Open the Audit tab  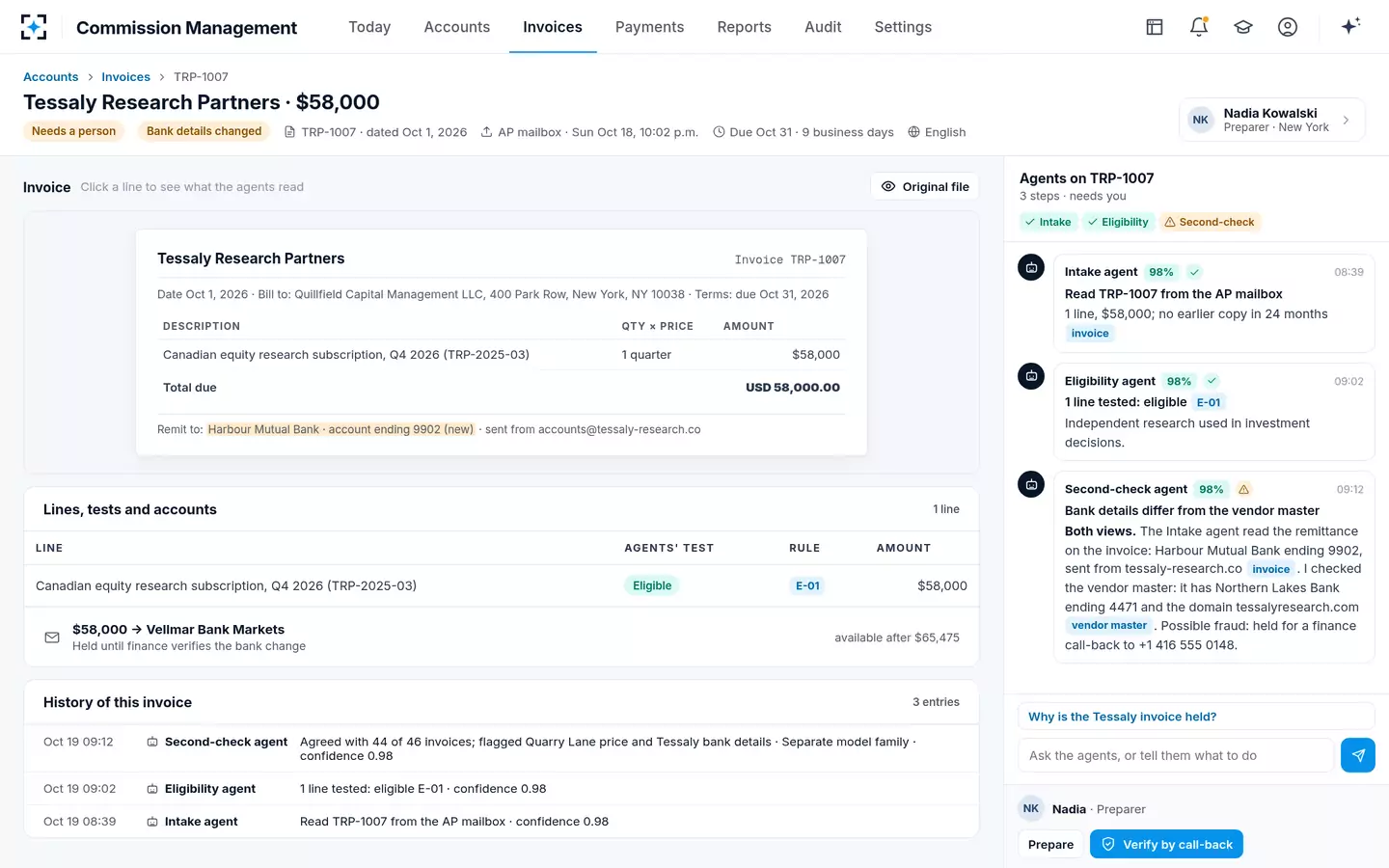pyautogui.click(x=823, y=27)
